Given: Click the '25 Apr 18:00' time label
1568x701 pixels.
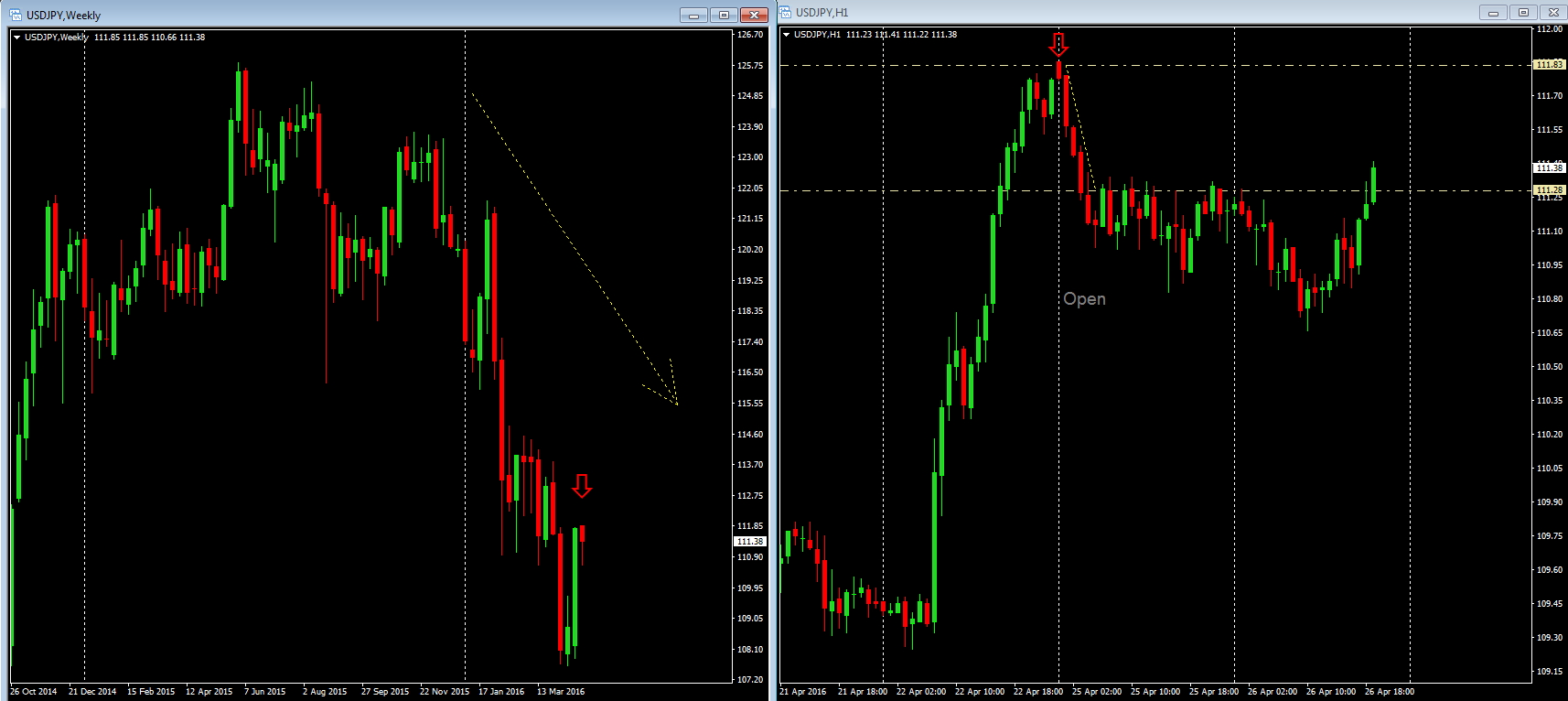Looking at the screenshot, I should pyautogui.click(x=1214, y=692).
